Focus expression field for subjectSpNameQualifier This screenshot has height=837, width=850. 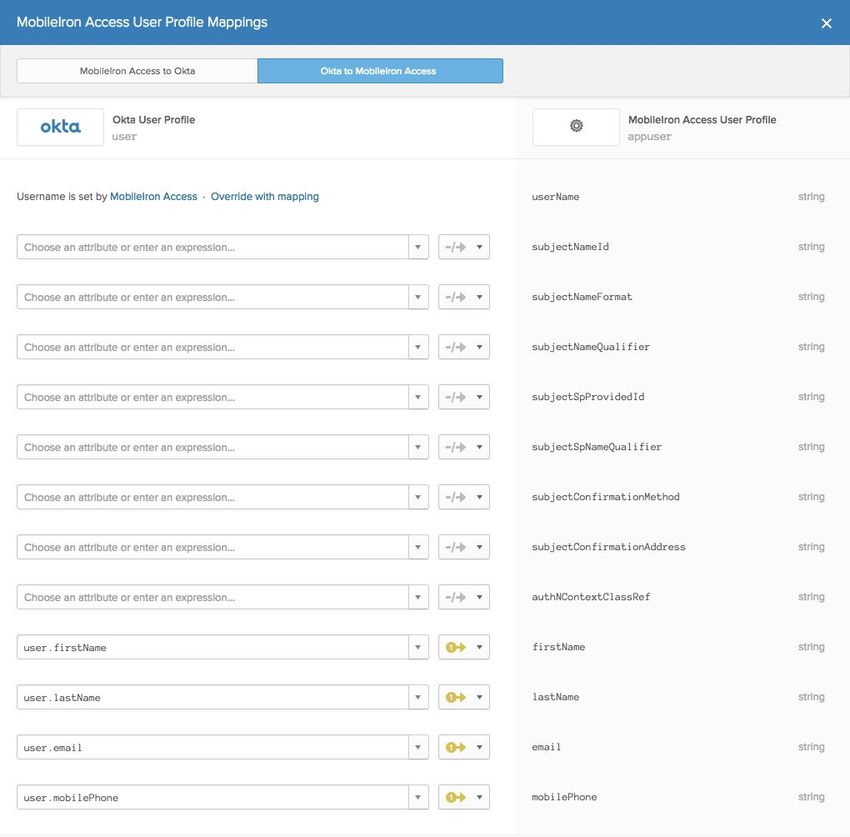(x=212, y=447)
